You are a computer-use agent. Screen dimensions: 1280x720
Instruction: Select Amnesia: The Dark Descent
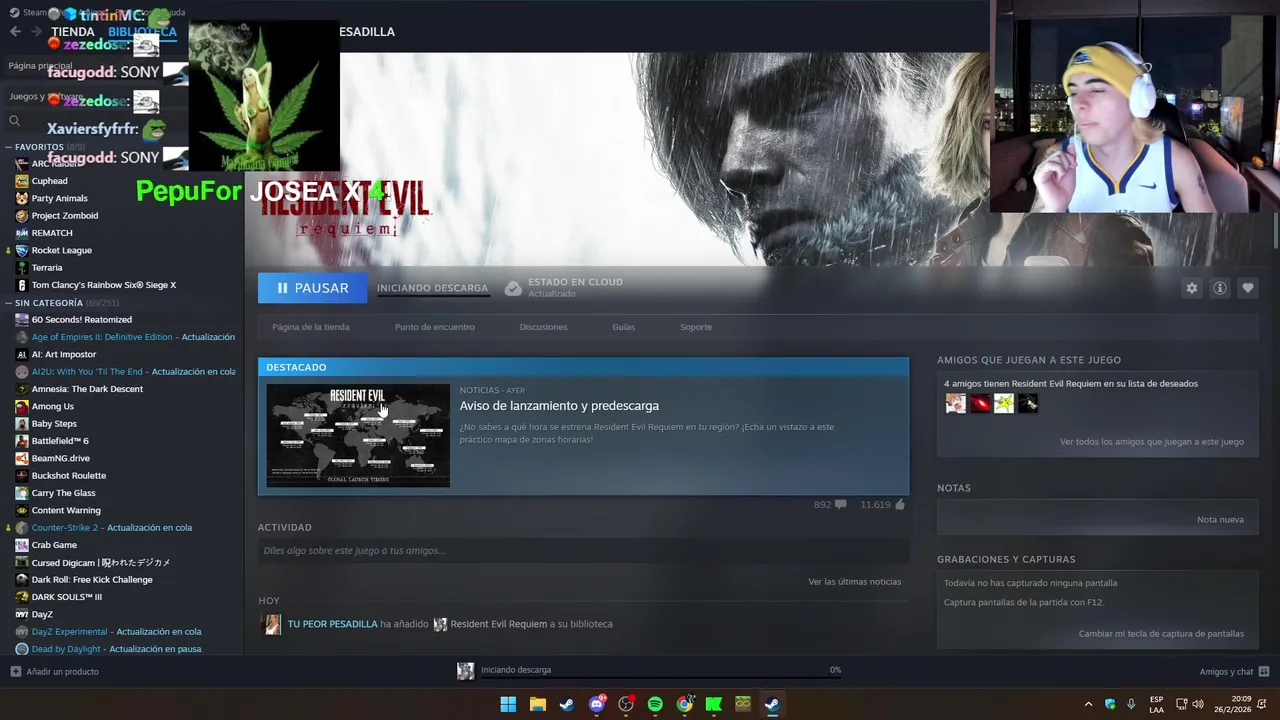click(x=87, y=389)
